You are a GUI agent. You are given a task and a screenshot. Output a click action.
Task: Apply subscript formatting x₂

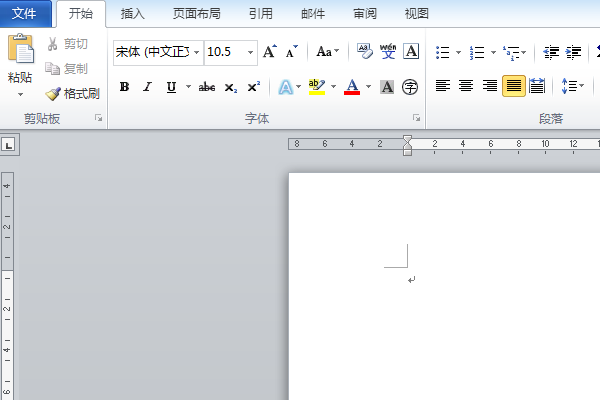click(231, 88)
